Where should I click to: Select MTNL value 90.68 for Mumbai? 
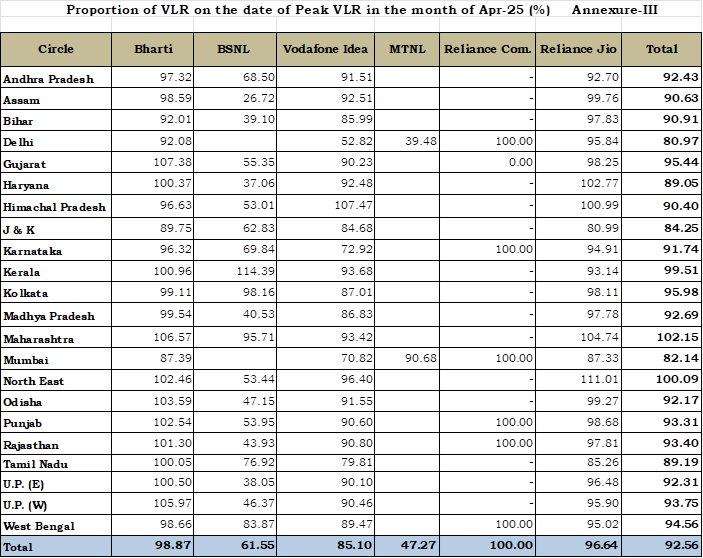(x=421, y=359)
